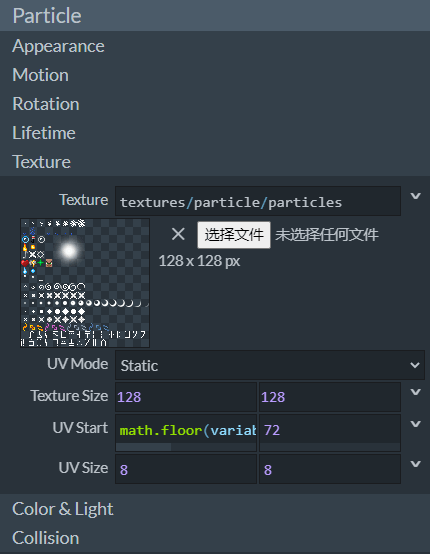
Task: Click the particles texture preview thumbnail
Action: pos(85,283)
